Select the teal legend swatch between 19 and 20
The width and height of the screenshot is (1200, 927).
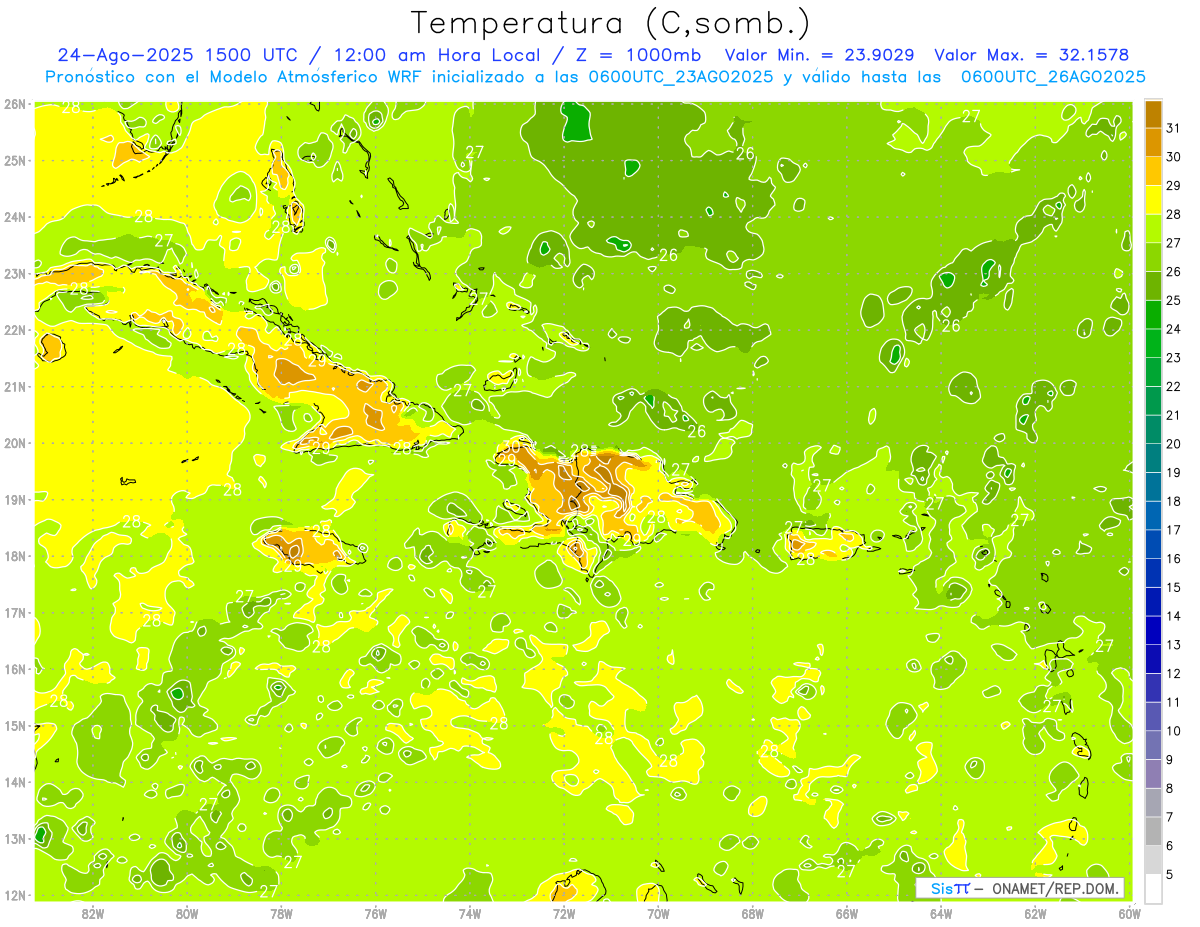[x=1153, y=458]
